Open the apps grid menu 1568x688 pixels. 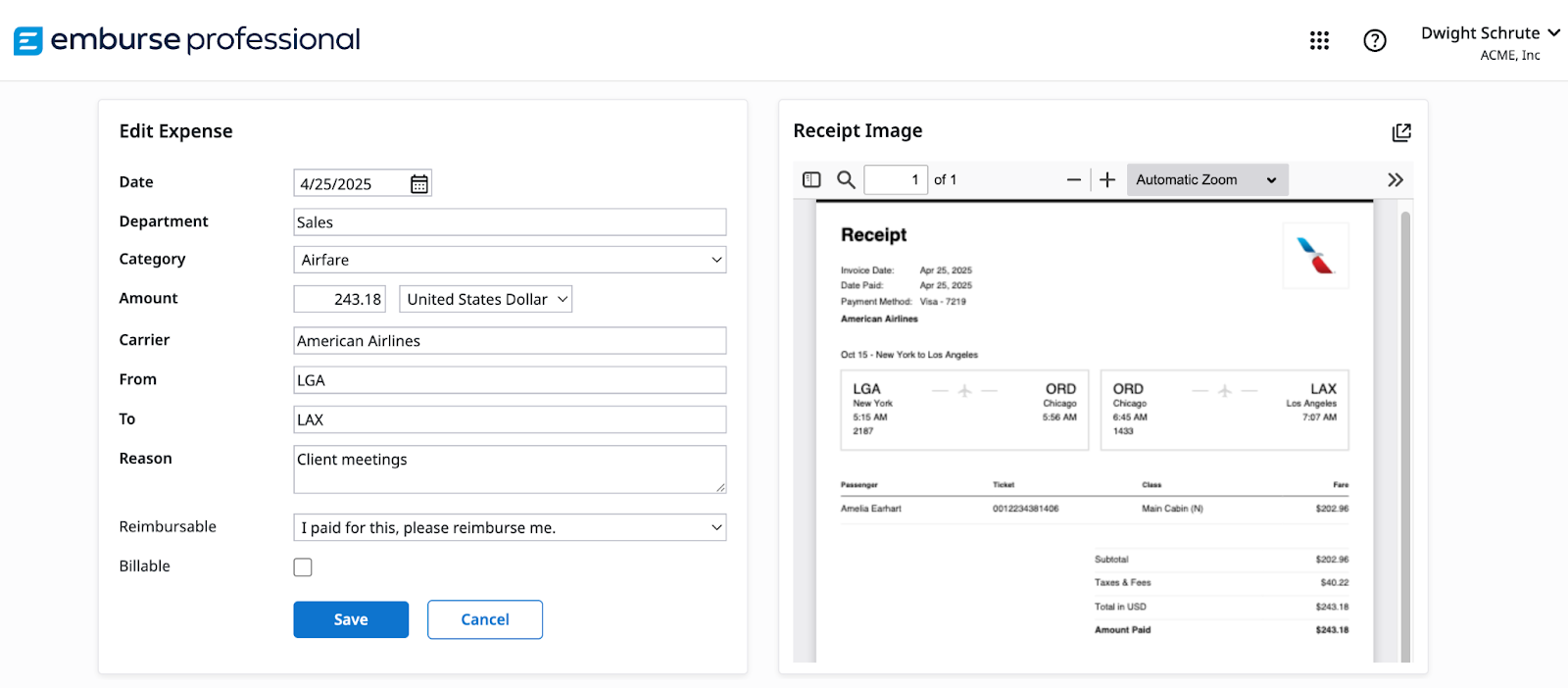[1319, 40]
